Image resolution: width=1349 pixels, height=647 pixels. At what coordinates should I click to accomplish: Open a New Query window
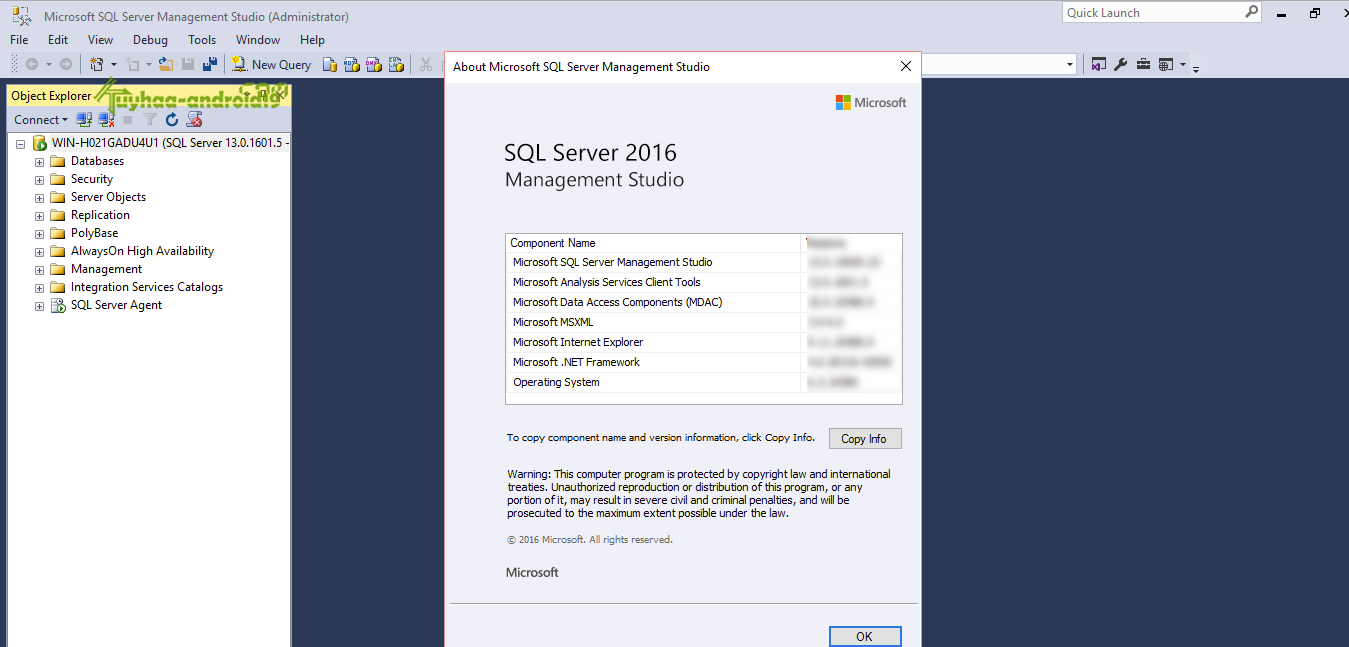click(x=271, y=64)
